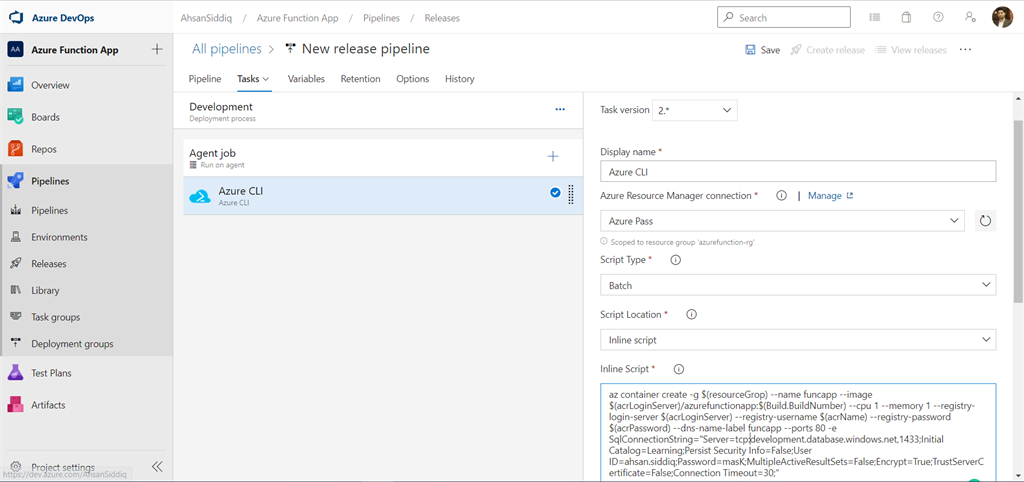Open the Marketplace shopping bag icon
Image resolution: width=1024 pixels, height=482 pixels.
[x=906, y=18]
